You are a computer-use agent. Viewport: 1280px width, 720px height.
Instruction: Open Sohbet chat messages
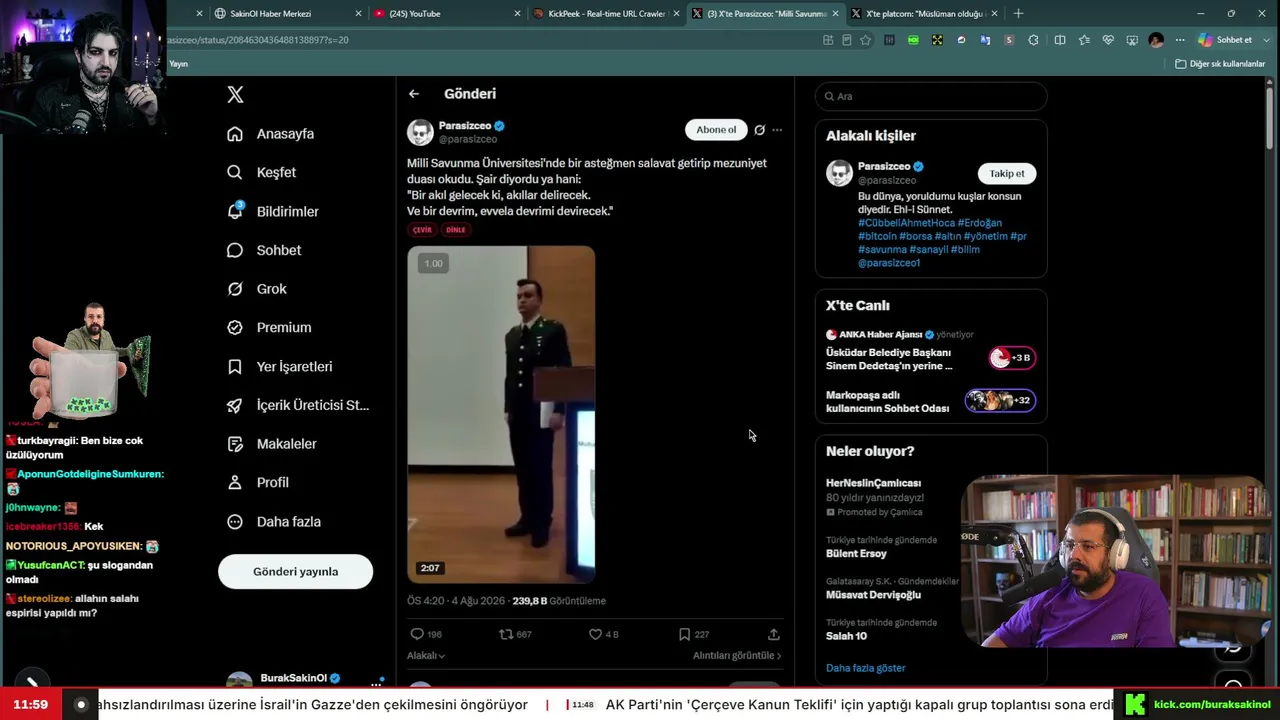click(x=264, y=250)
